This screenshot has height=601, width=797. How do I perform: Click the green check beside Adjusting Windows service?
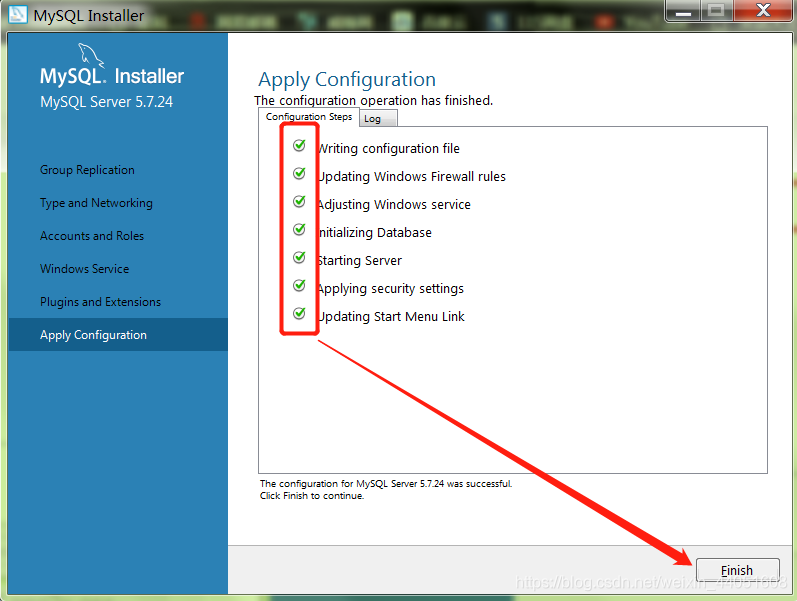pyautogui.click(x=299, y=201)
